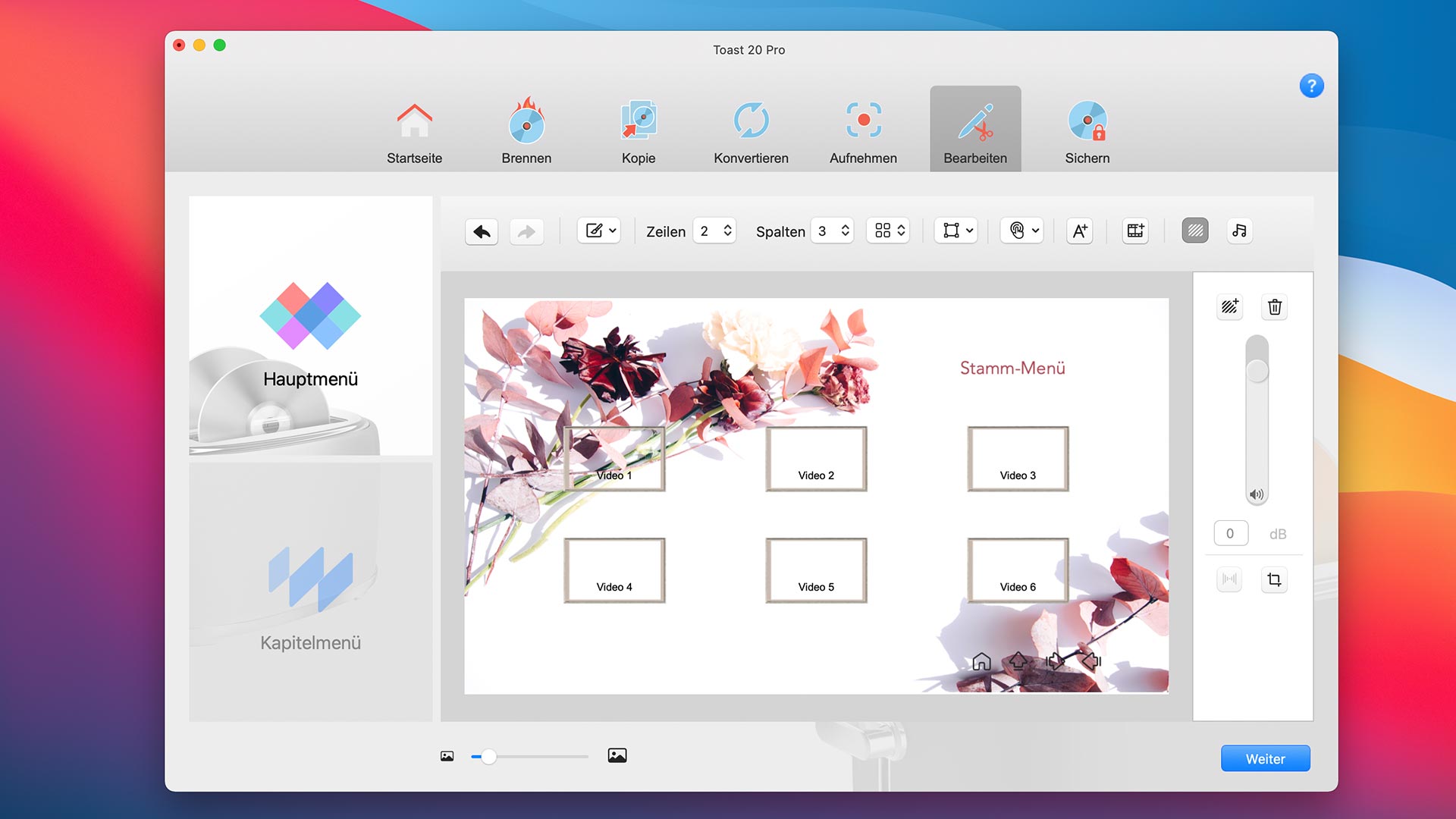The height and width of the screenshot is (819, 1456).
Task: Click the add background image icon
Action: [x=1229, y=307]
